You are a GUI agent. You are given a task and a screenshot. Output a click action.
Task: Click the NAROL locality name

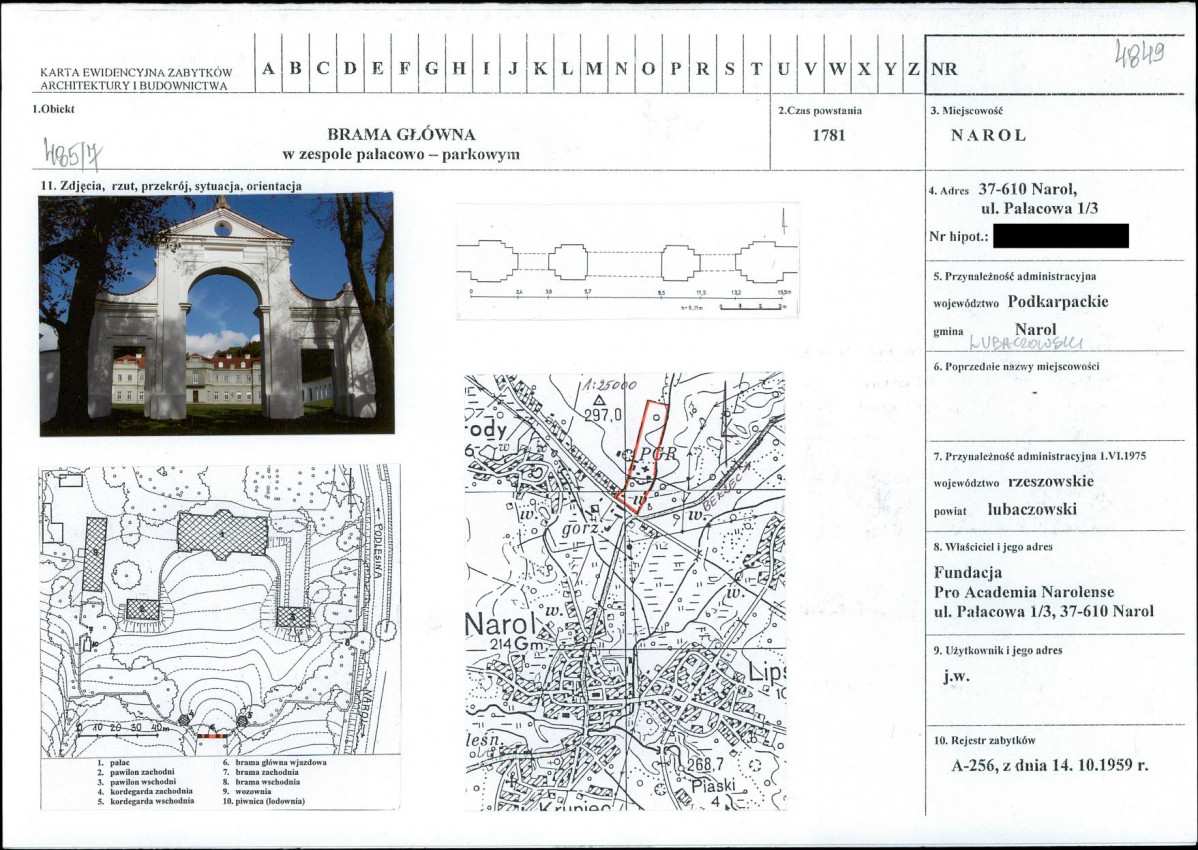(988, 136)
